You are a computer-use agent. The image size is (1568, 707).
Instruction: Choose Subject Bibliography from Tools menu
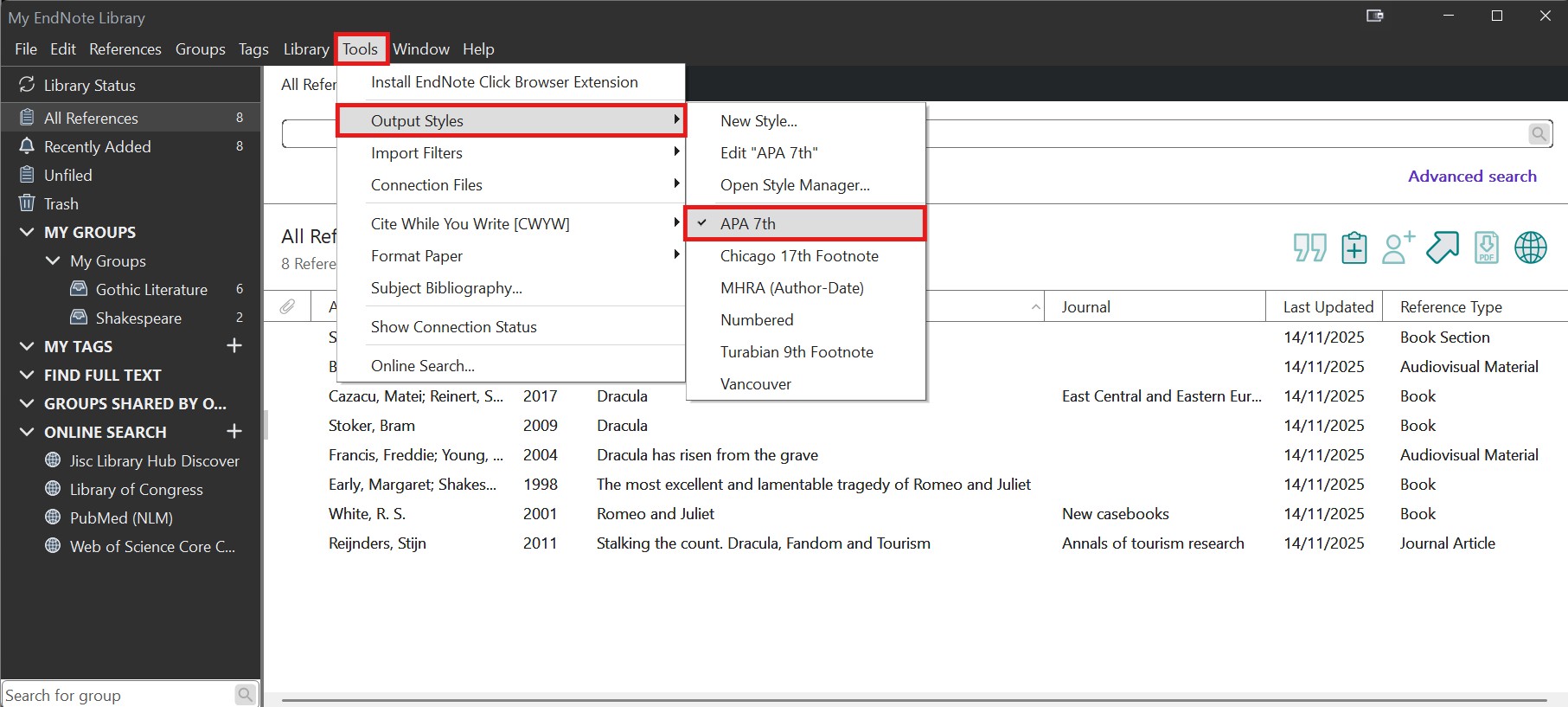511,287
